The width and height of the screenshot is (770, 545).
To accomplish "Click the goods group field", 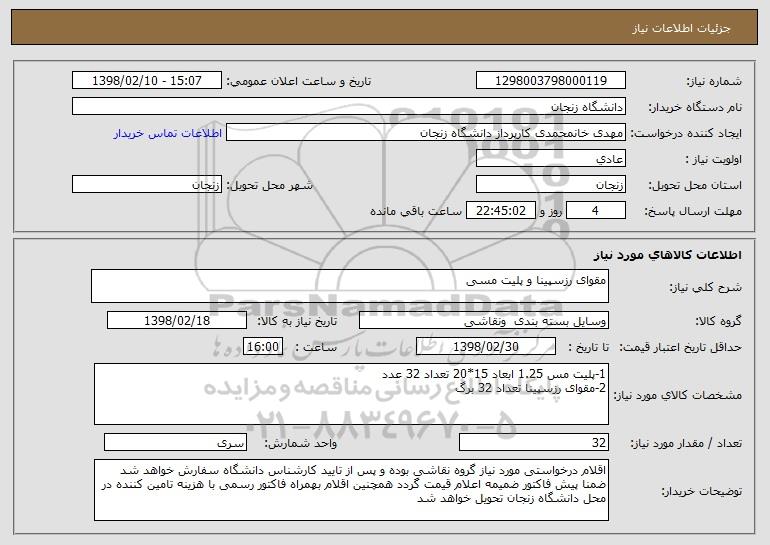I will tap(484, 321).
